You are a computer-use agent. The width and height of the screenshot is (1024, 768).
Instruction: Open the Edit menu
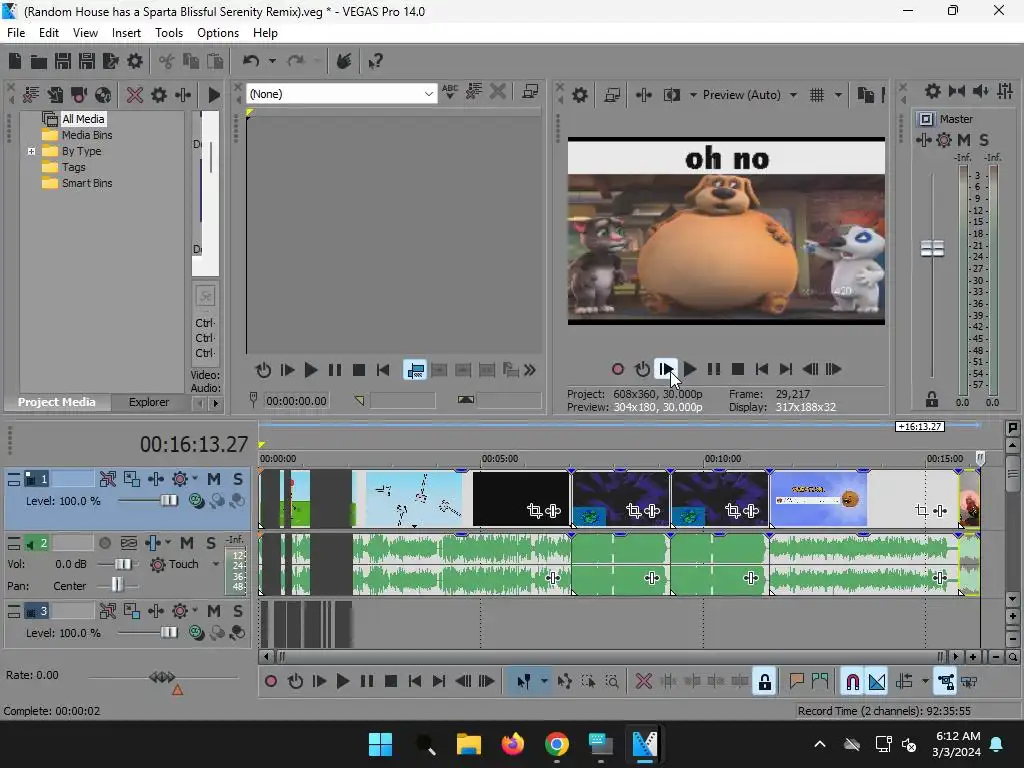pyautogui.click(x=48, y=33)
